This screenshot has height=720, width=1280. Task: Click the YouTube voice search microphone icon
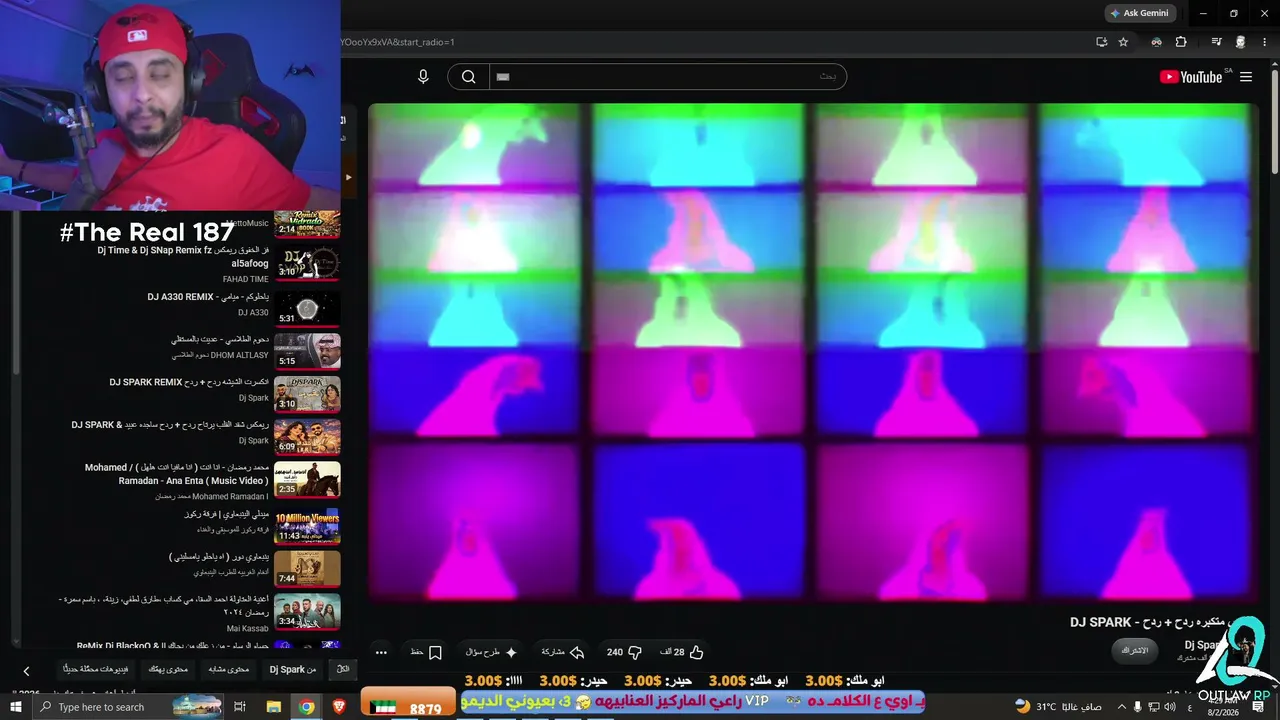click(423, 77)
